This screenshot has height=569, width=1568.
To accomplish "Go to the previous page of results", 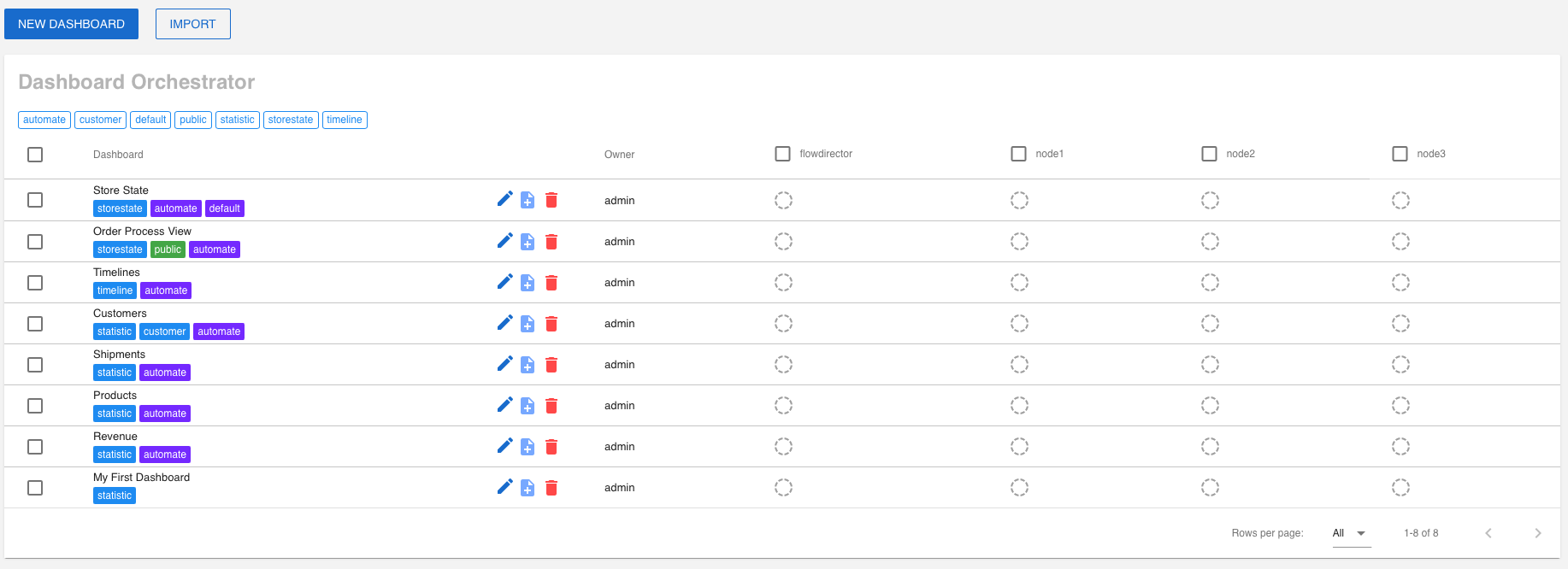I will click(x=1488, y=533).
